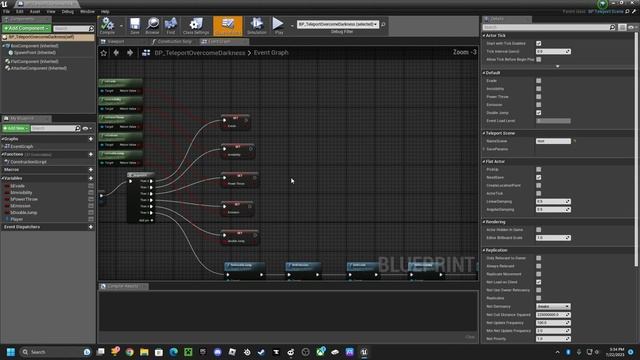Toggle Allow Tick Before Begin Play checkbox
The height and width of the screenshot is (360, 640).
coord(539,59)
